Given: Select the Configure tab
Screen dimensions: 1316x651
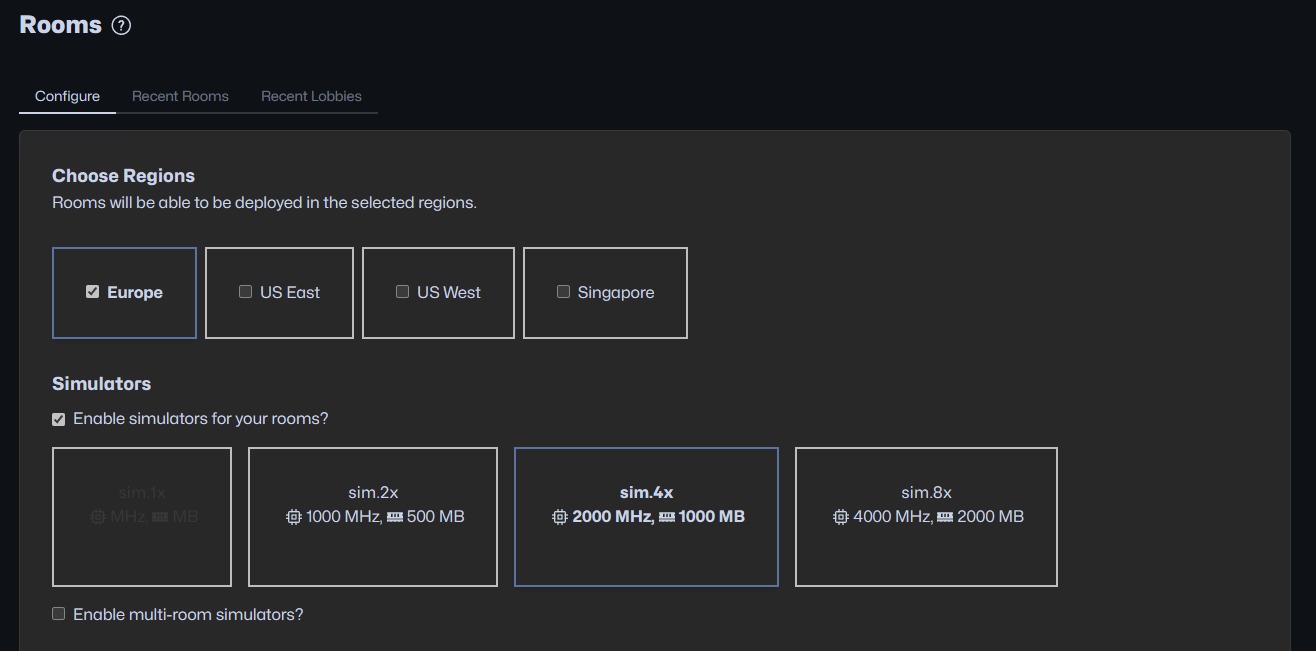Looking at the screenshot, I should click(67, 96).
